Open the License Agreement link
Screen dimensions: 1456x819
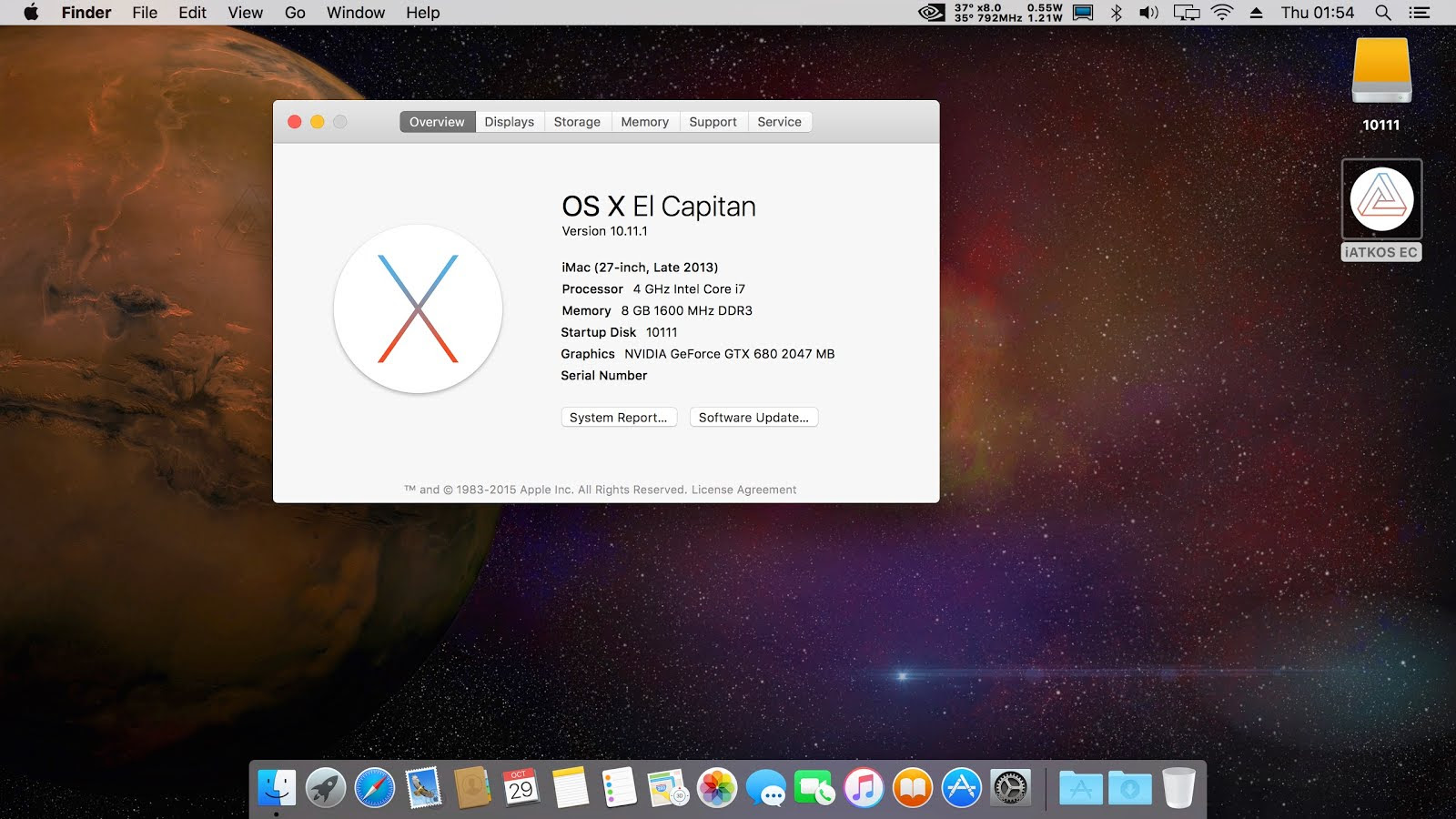point(743,490)
